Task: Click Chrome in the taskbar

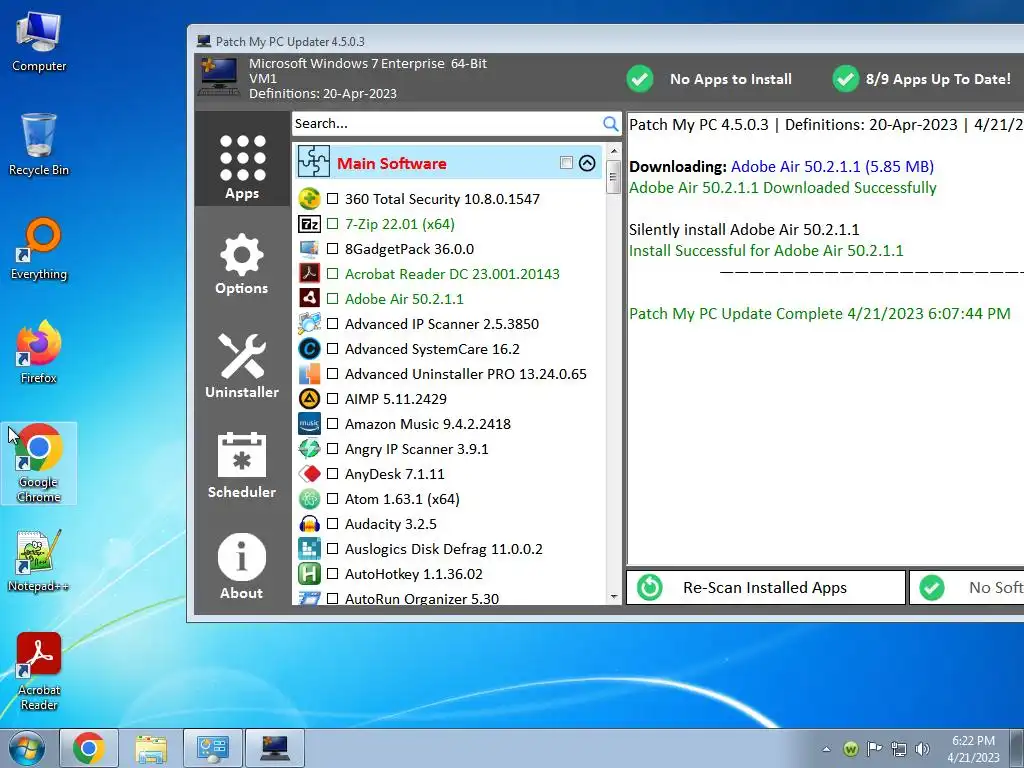Action: pos(88,748)
